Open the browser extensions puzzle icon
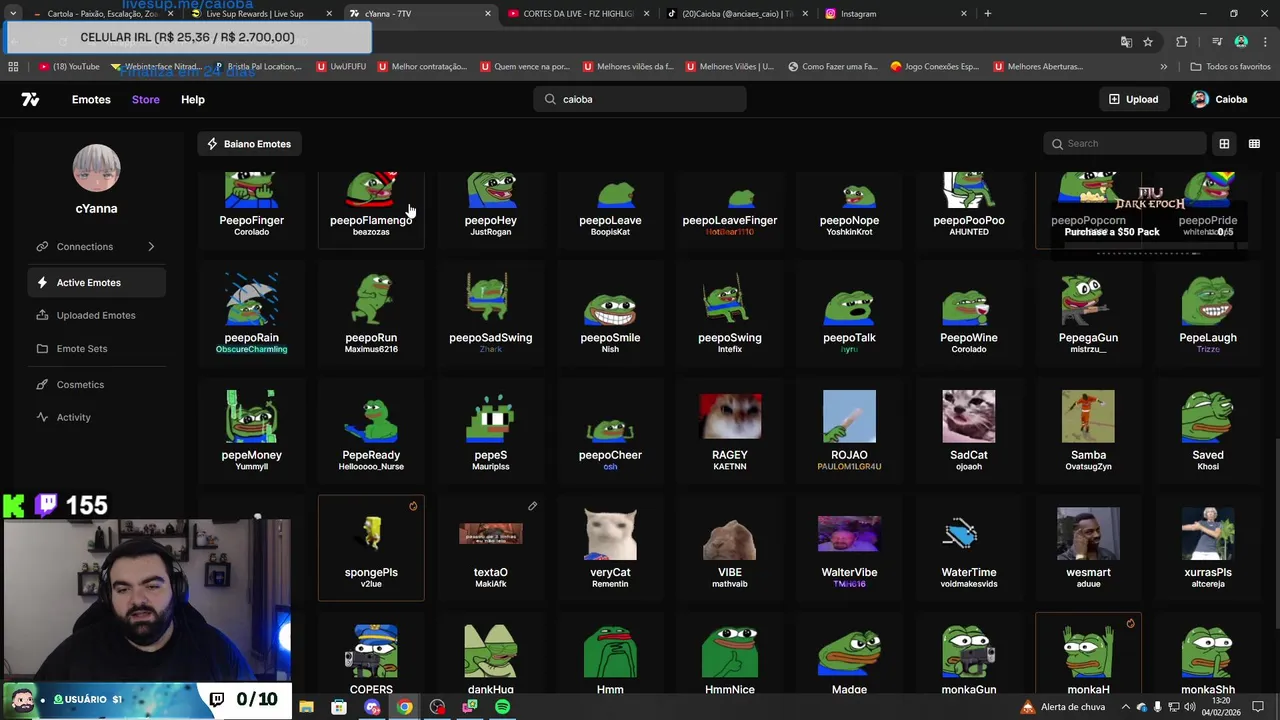Image resolution: width=1280 pixels, height=720 pixels. pos(1182,42)
